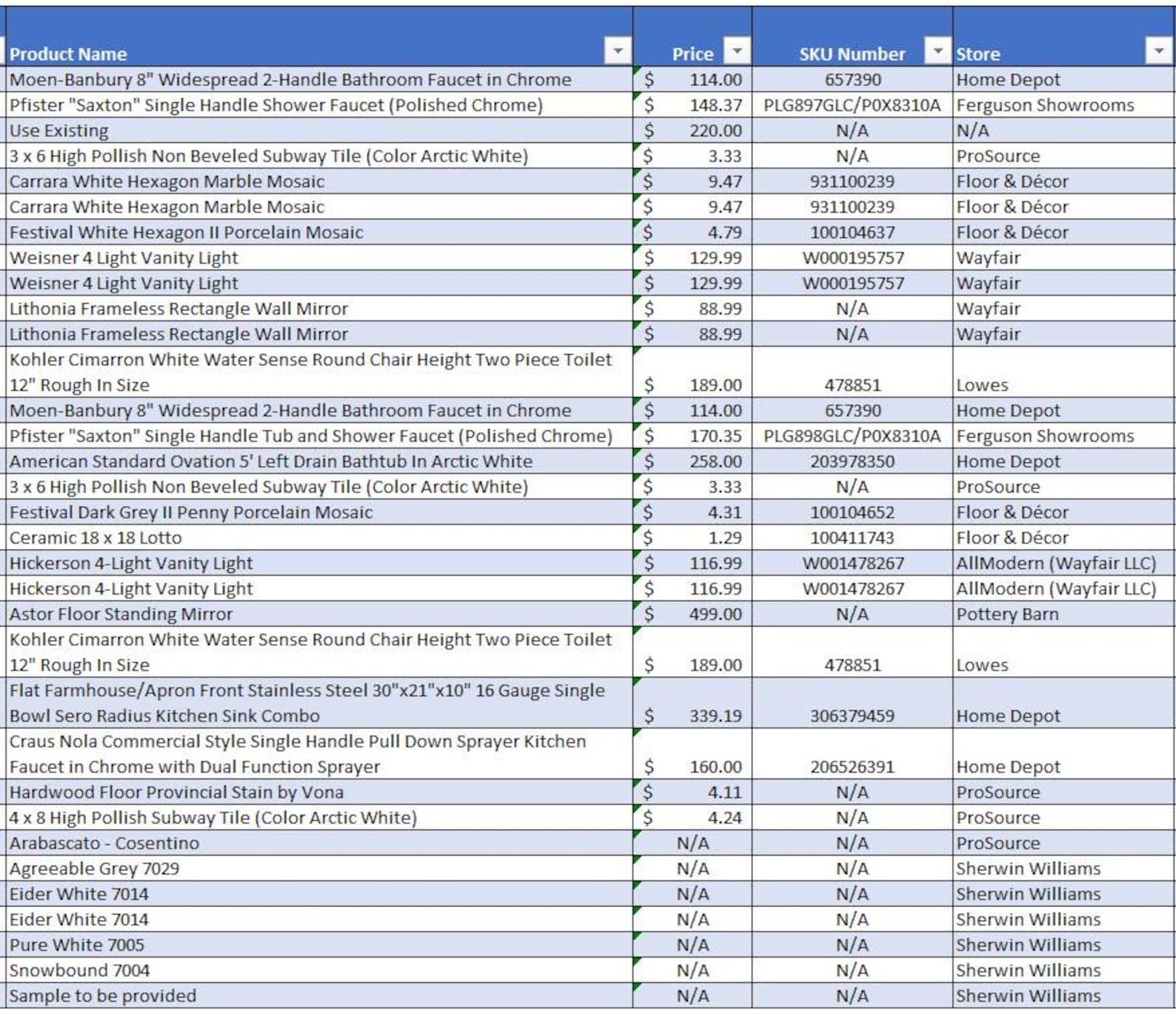The width and height of the screenshot is (1176, 1014).
Task: Select the Sample to be provided cell
Action: click(319, 995)
